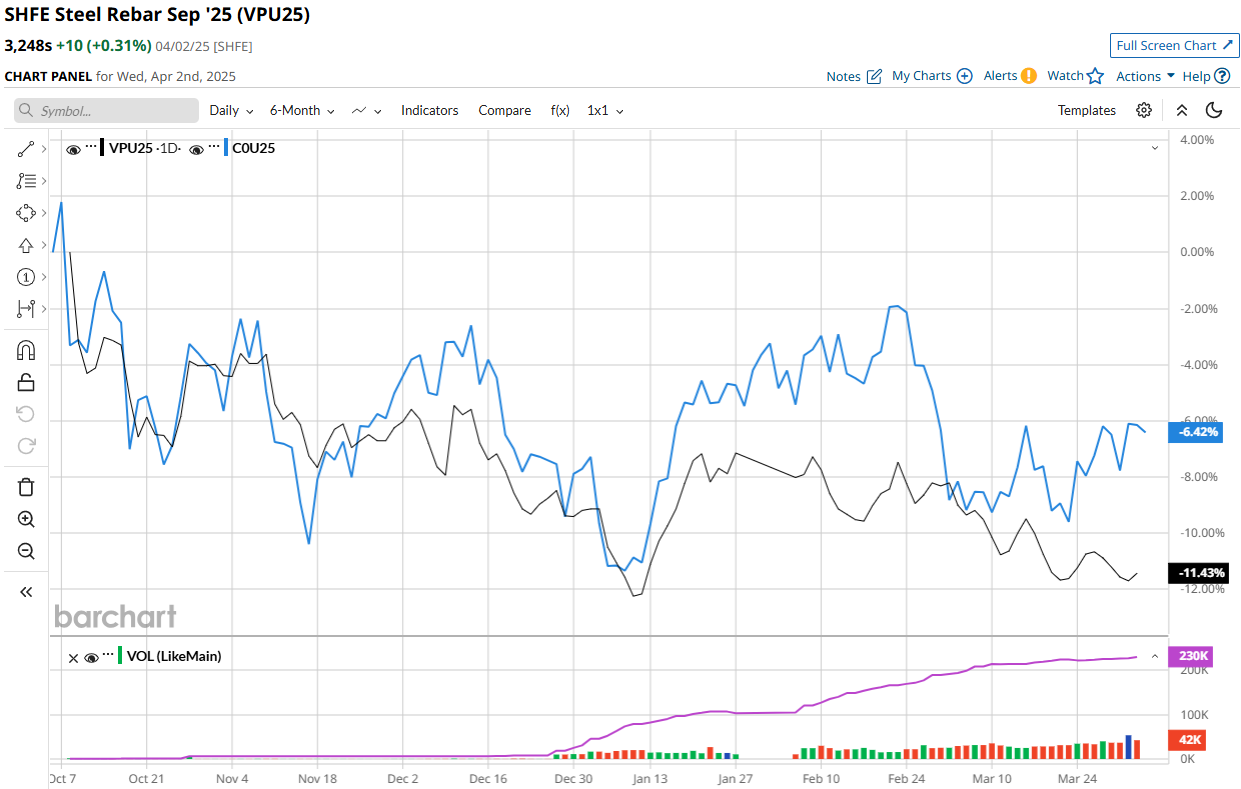1241x789 pixels.
Task: Select the trend line drawing tool
Action: (x=26, y=149)
